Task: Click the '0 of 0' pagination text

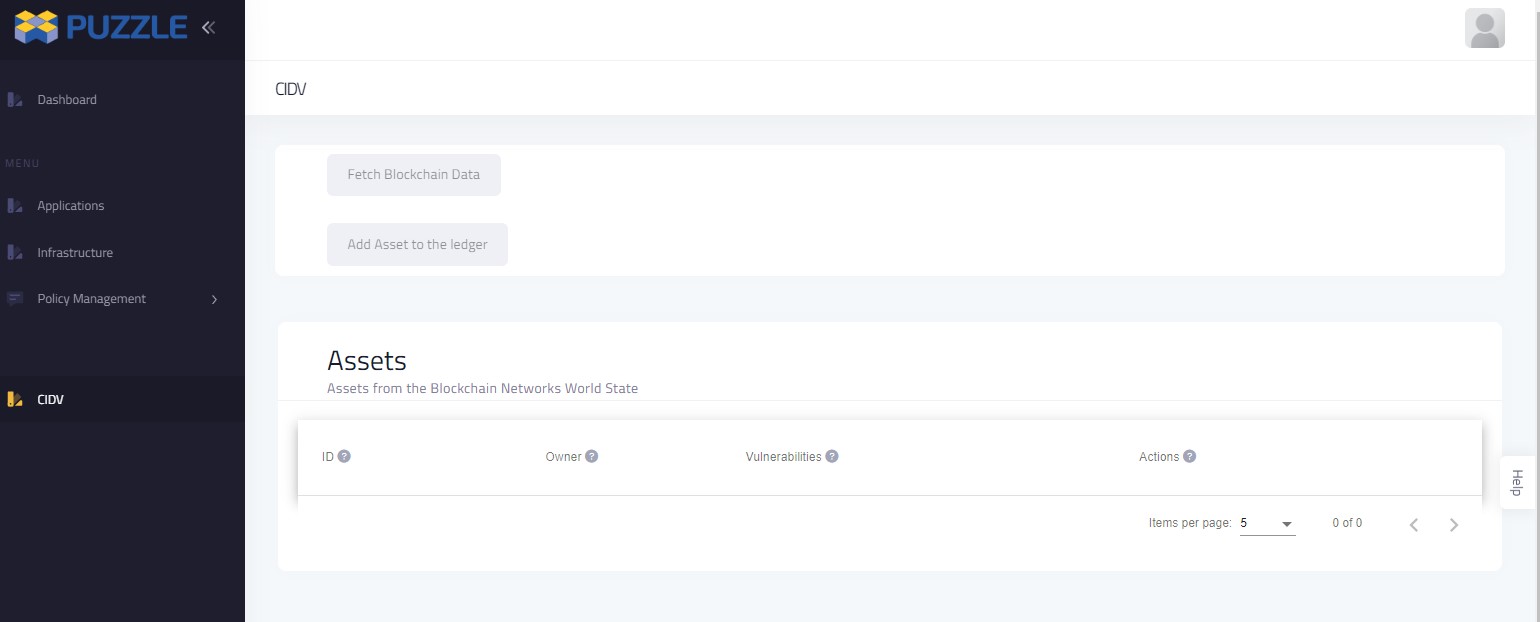Action: point(1347,523)
